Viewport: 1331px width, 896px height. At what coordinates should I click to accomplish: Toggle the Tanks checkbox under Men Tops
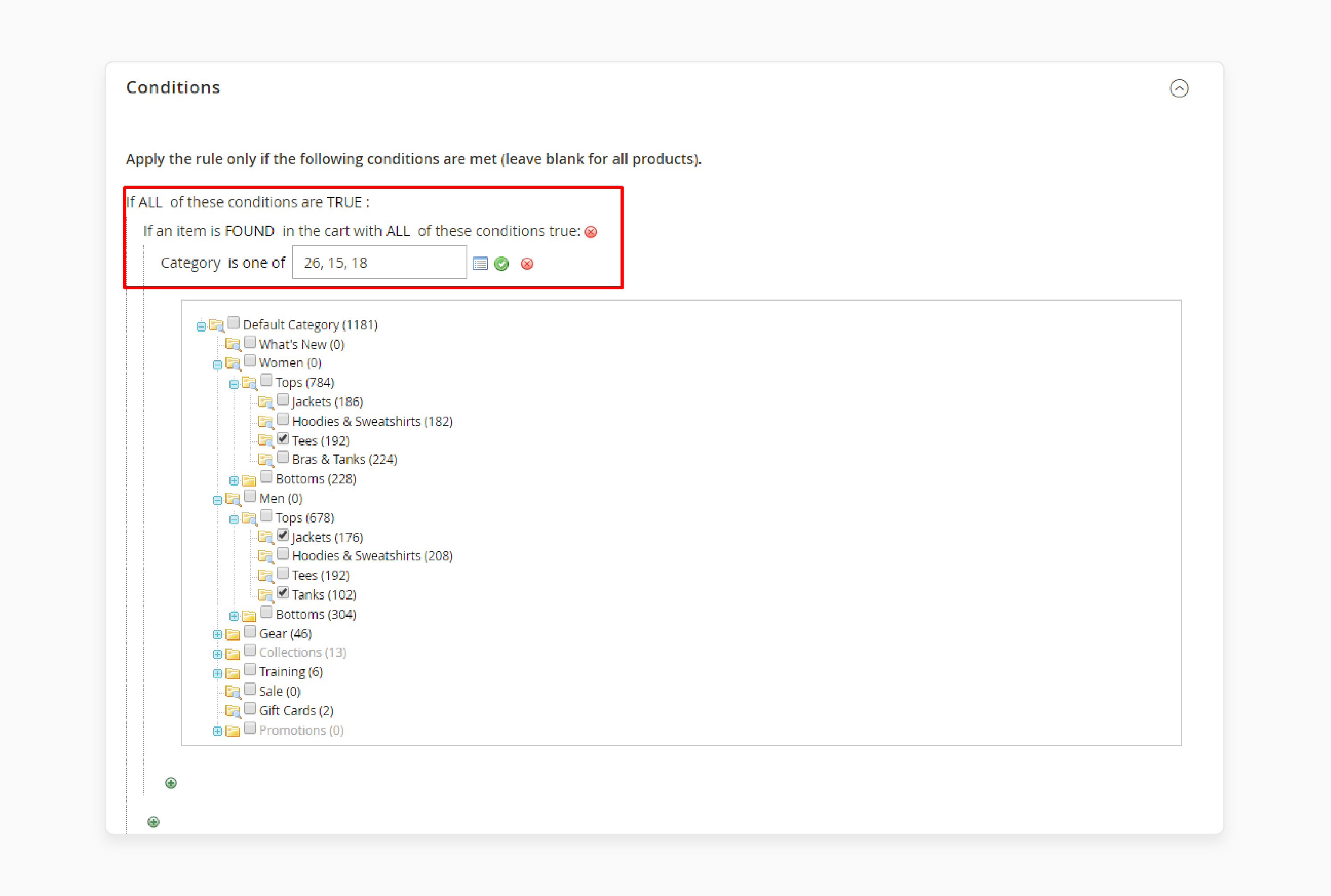[x=283, y=594]
